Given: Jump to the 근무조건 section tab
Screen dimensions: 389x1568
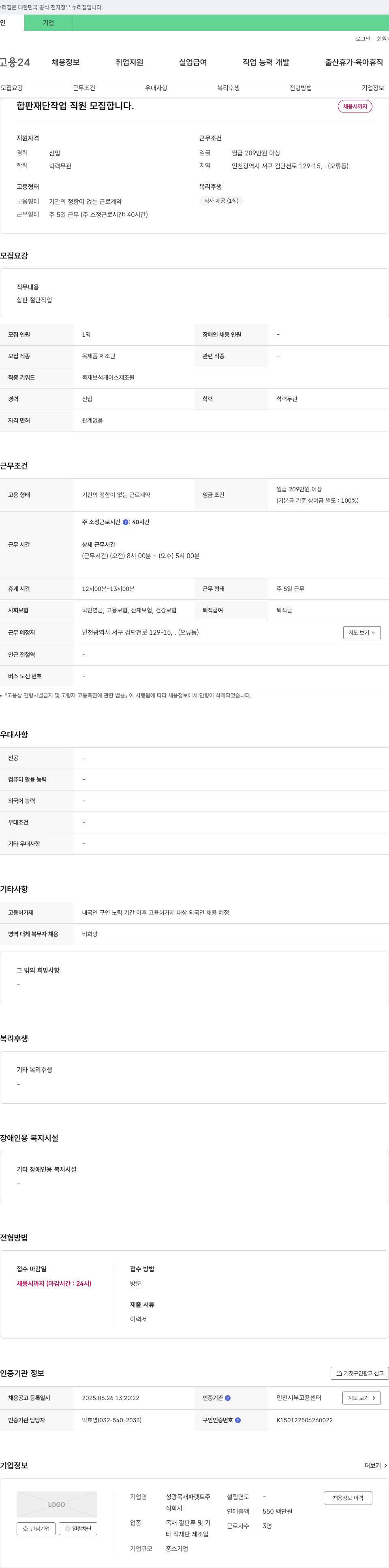Looking at the screenshot, I should [x=83, y=88].
